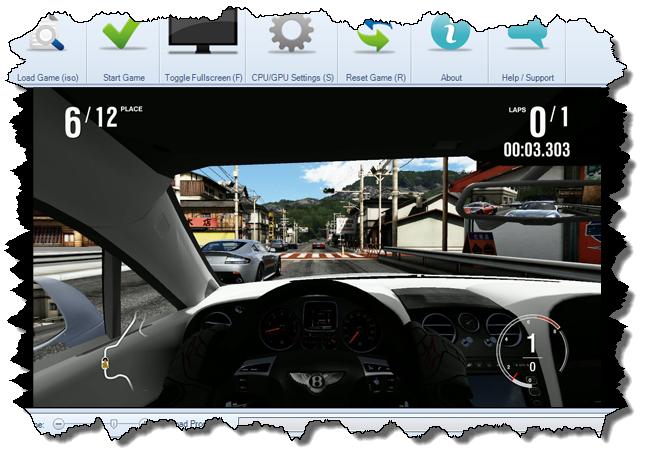Select the "Start Game" text label
The width and height of the screenshot is (652, 462).
point(123,77)
